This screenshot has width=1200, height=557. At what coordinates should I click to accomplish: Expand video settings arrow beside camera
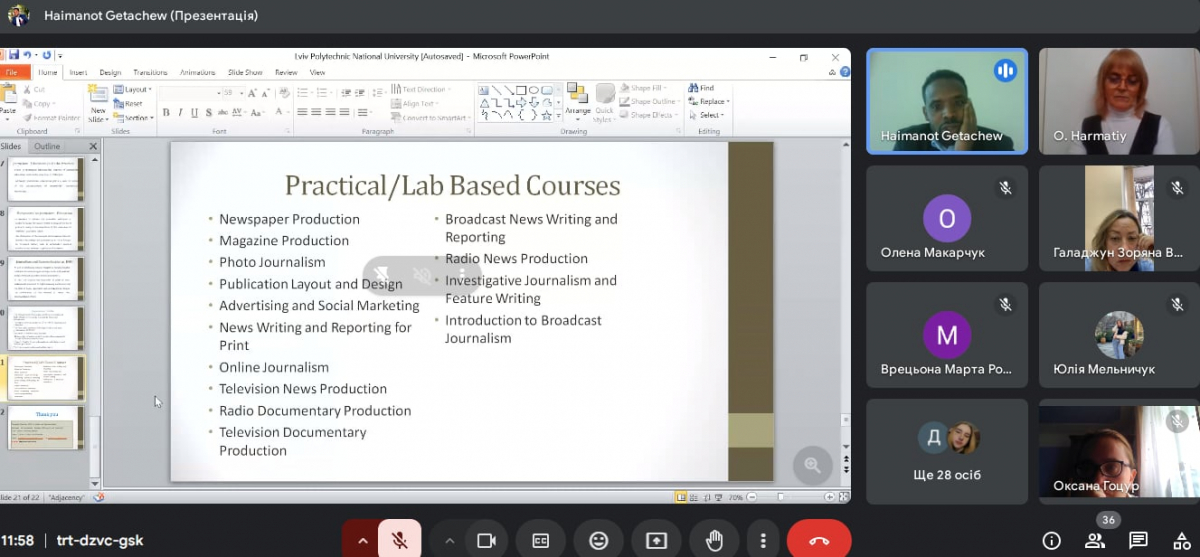tap(449, 541)
